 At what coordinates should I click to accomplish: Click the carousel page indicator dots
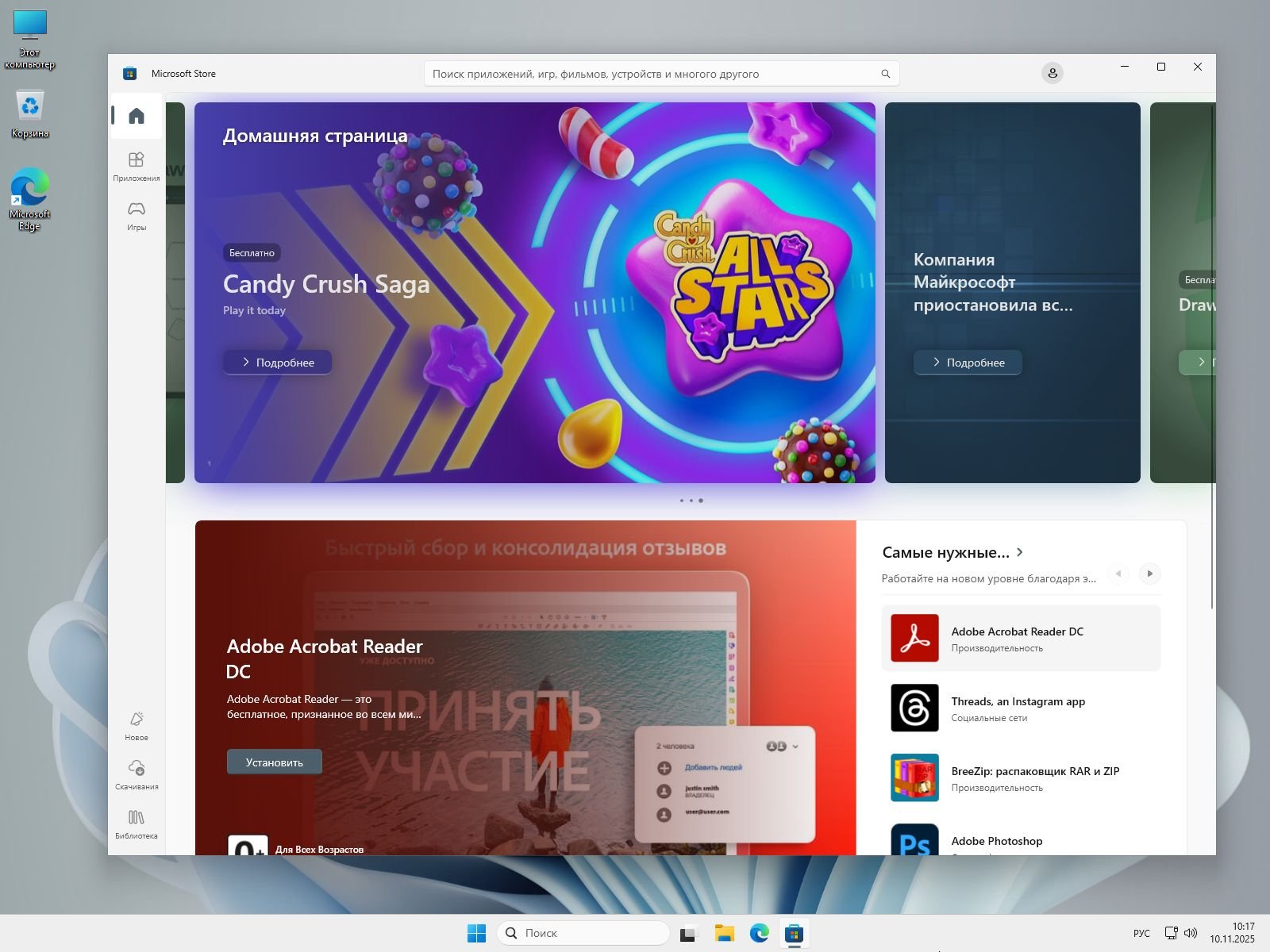click(x=691, y=501)
